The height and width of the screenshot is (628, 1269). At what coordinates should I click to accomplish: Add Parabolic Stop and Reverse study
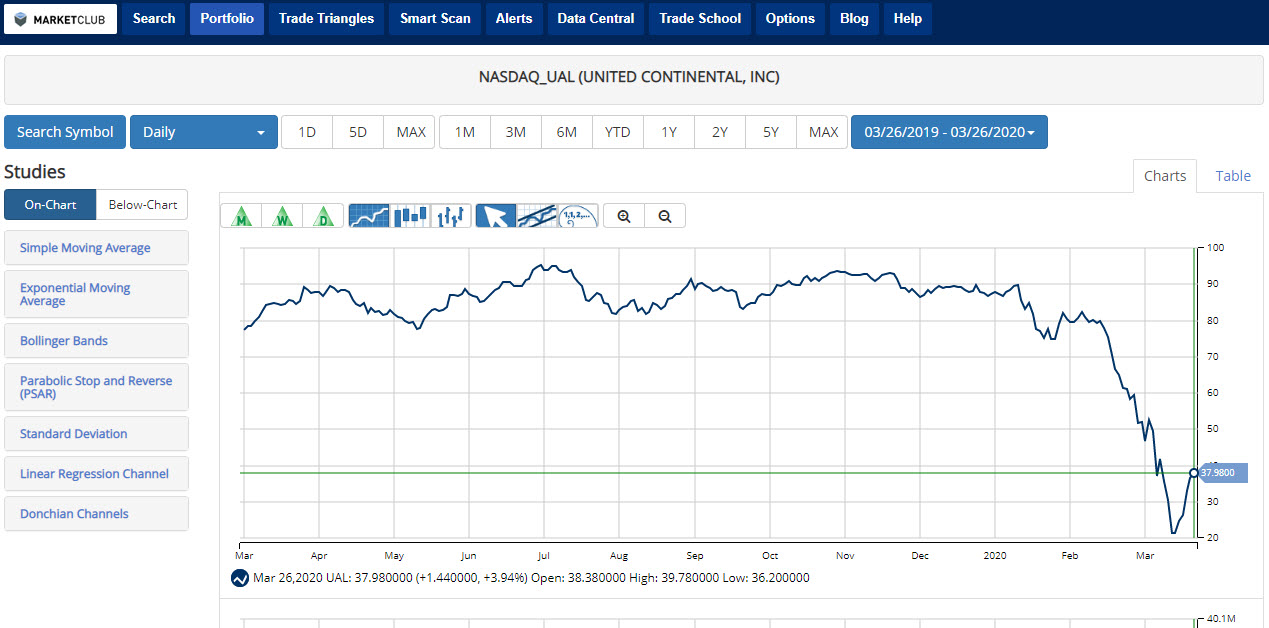[x=96, y=387]
